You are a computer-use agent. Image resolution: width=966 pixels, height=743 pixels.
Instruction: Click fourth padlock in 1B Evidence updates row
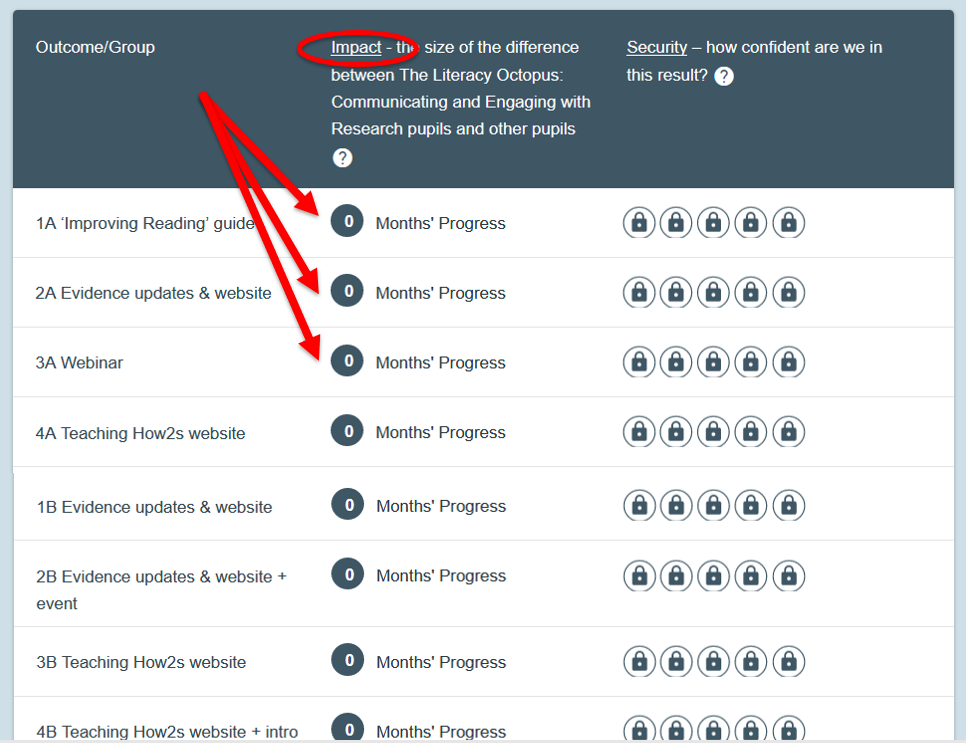click(x=751, y=506)
